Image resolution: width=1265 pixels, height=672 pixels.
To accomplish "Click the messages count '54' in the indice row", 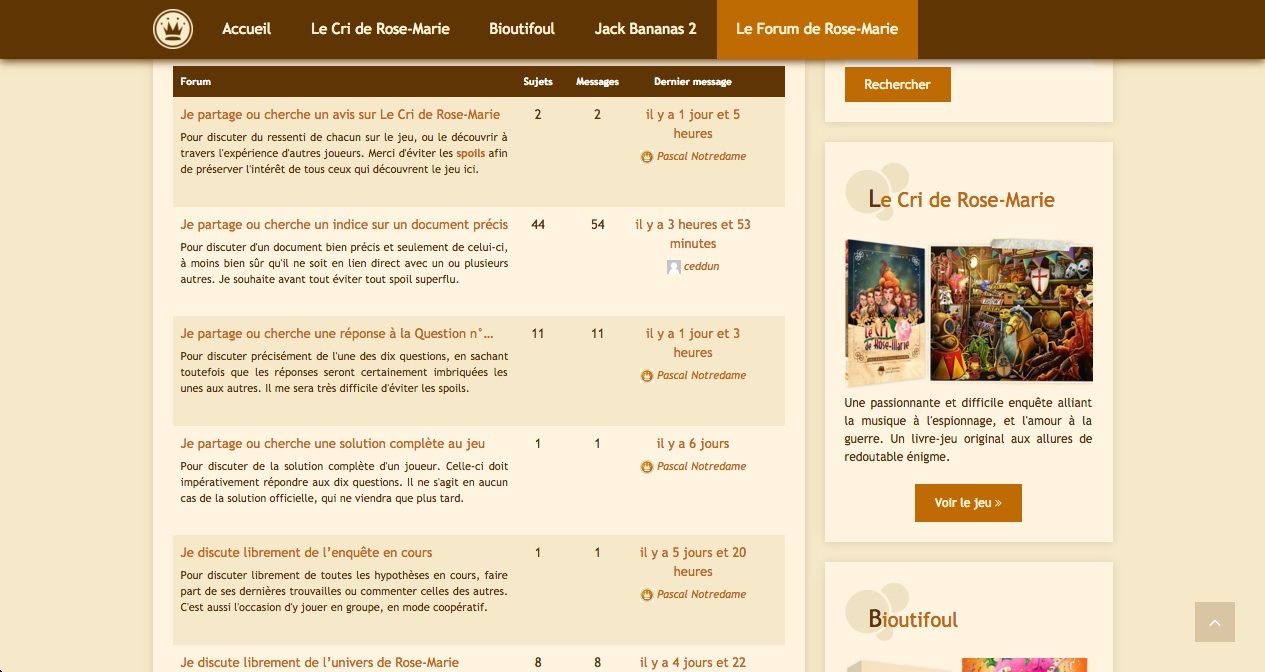I will 598,225.
